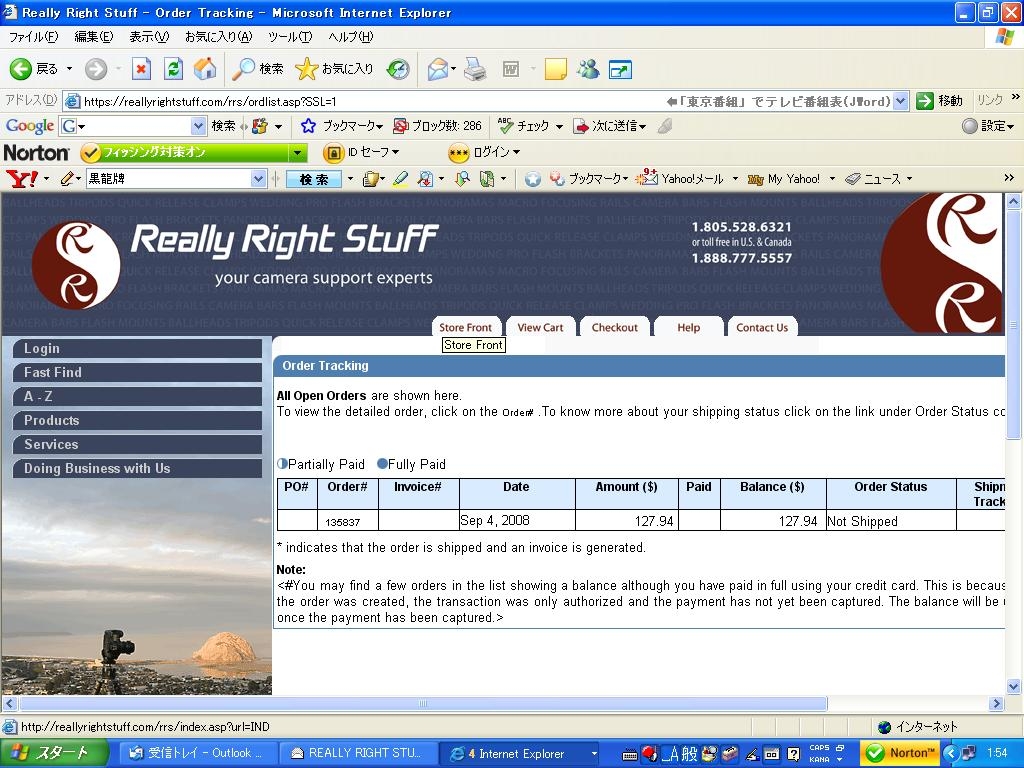Expand the Google search box dropdown
This screenshot has height=768, width=1024.
coord(199,126)
